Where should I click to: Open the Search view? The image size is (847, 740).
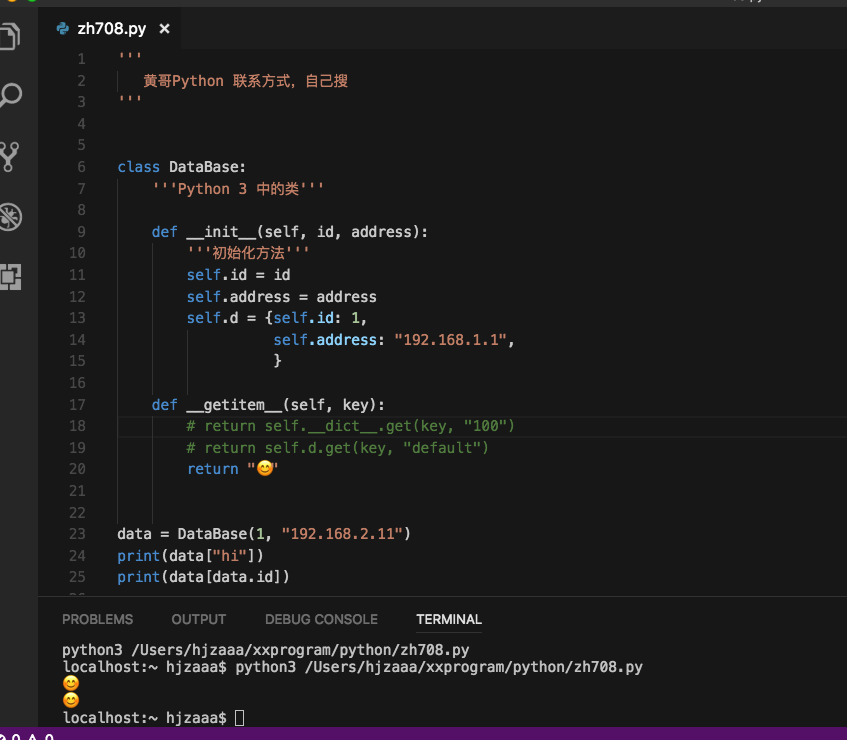point(12,96)
